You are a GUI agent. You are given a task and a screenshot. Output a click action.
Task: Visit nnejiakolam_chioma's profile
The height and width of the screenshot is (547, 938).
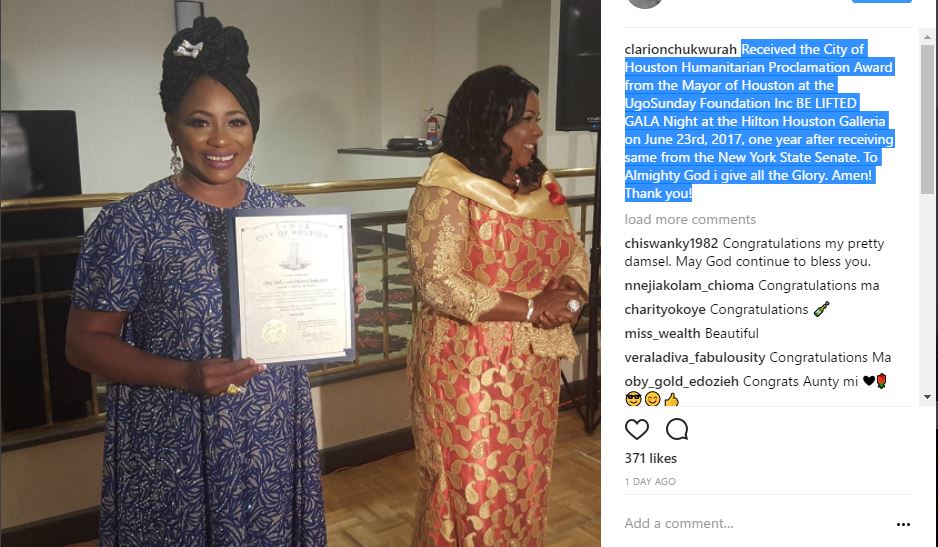coord(689,285)
